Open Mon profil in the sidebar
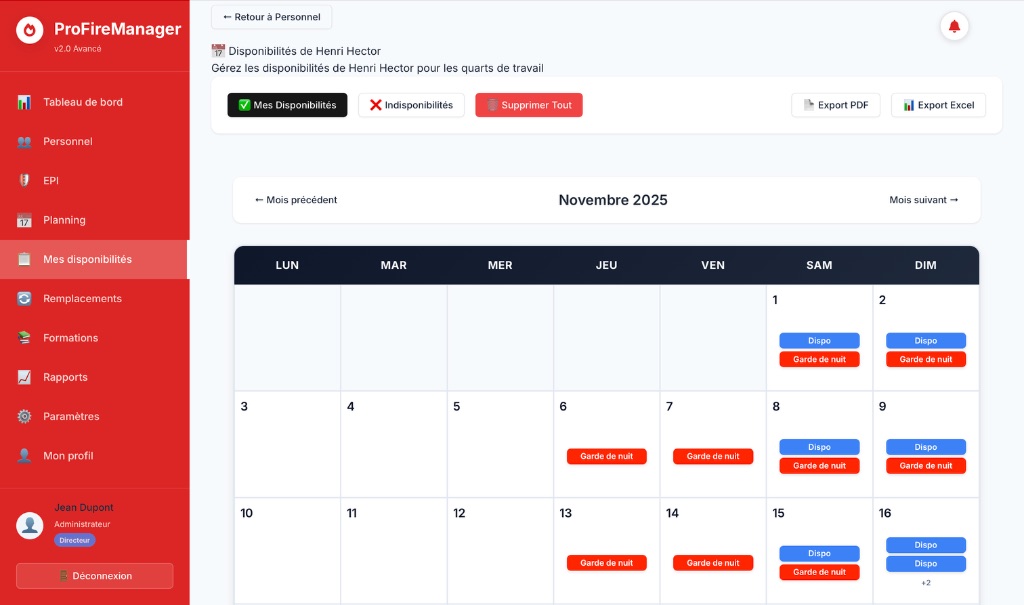The width and height of the screenshot is (1024, 605). (x=68, y=456)
